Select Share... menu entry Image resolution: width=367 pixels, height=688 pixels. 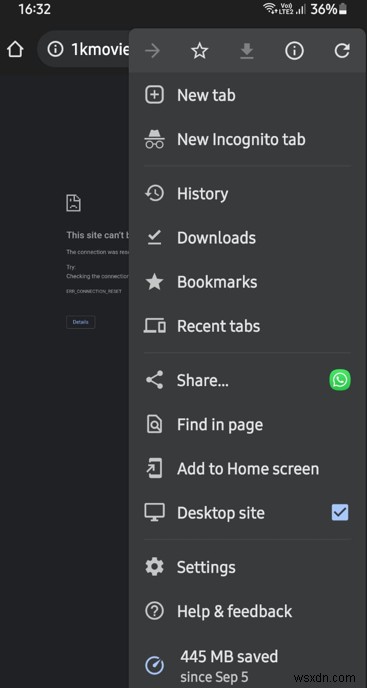click(228, 380)
